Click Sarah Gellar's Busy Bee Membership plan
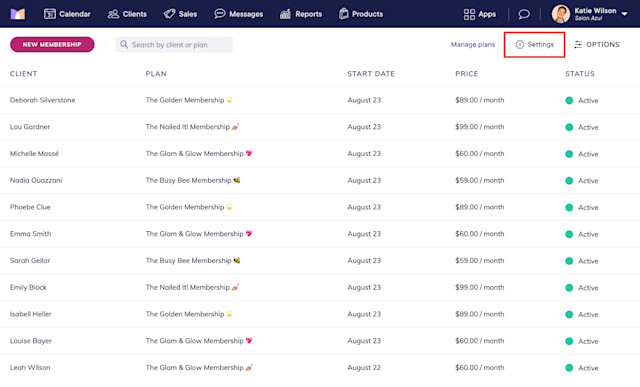Viewport: 640px width, 387px height. pyautogui.click(x=193, y=260)
